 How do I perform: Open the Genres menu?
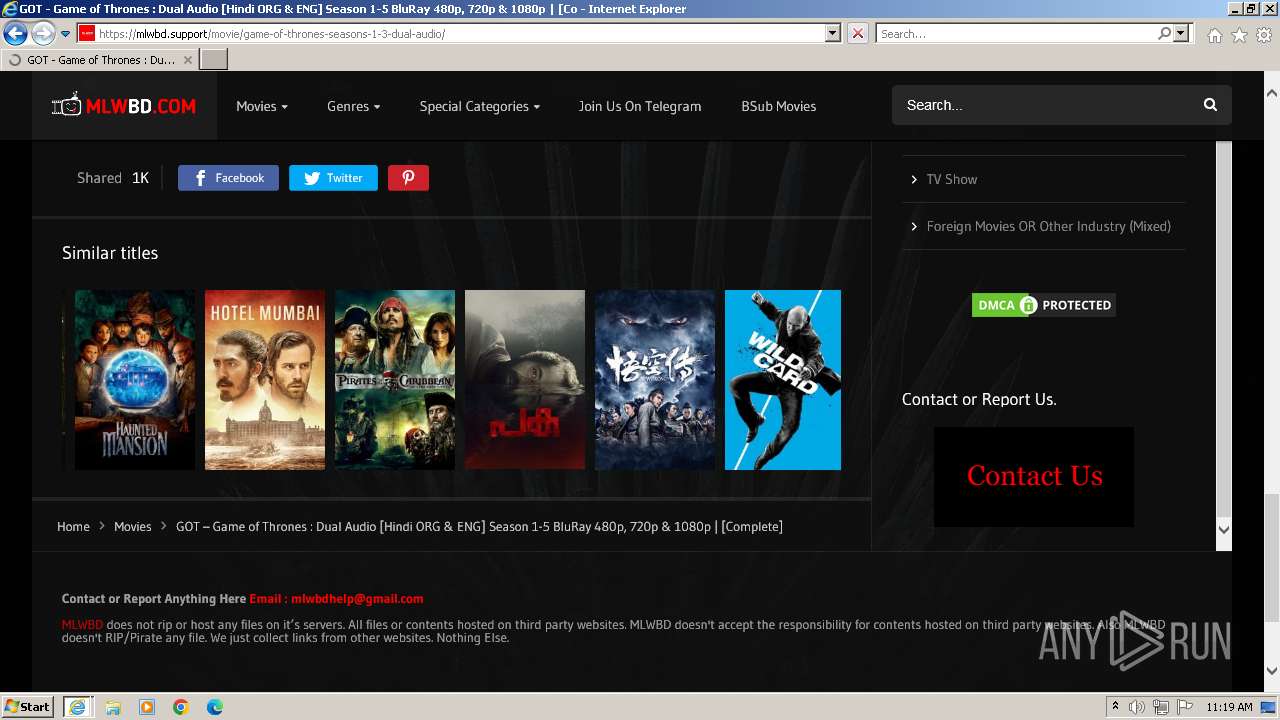point(353,106)
